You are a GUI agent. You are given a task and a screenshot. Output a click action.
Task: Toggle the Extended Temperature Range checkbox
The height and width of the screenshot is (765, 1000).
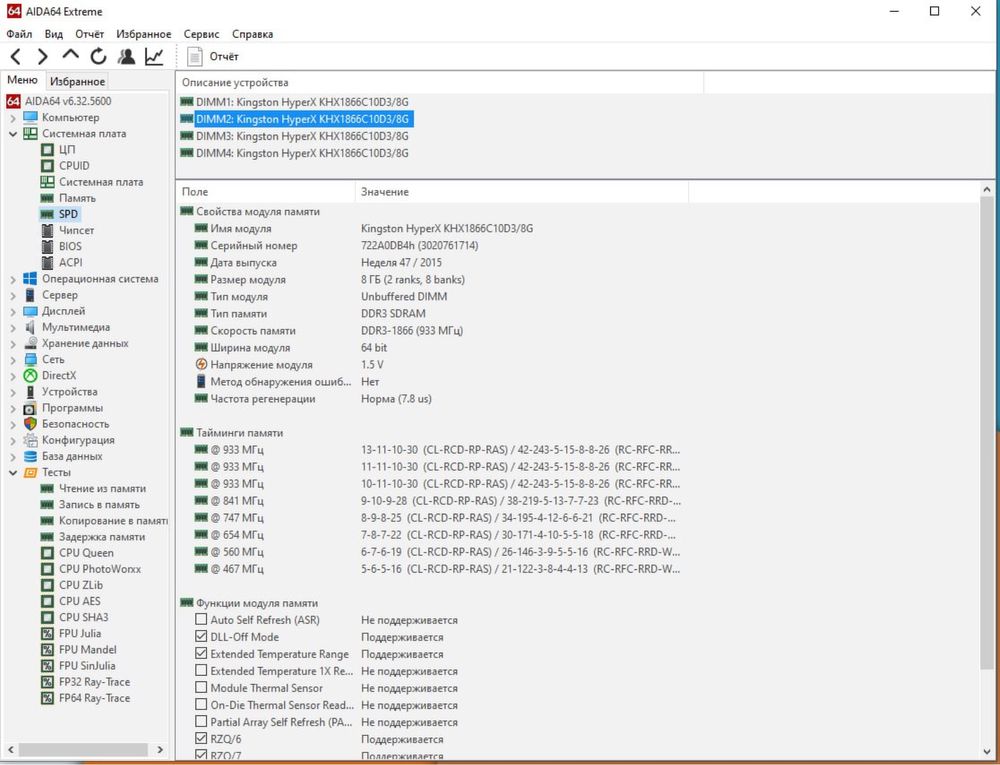coord(201,653)
